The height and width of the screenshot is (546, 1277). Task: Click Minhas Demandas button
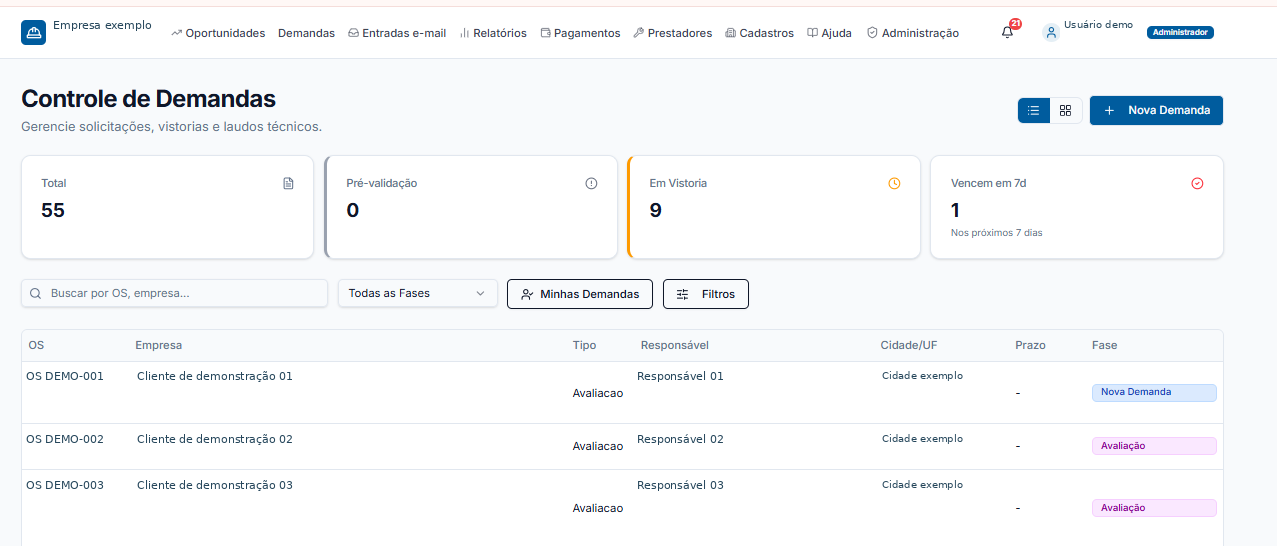580,294
